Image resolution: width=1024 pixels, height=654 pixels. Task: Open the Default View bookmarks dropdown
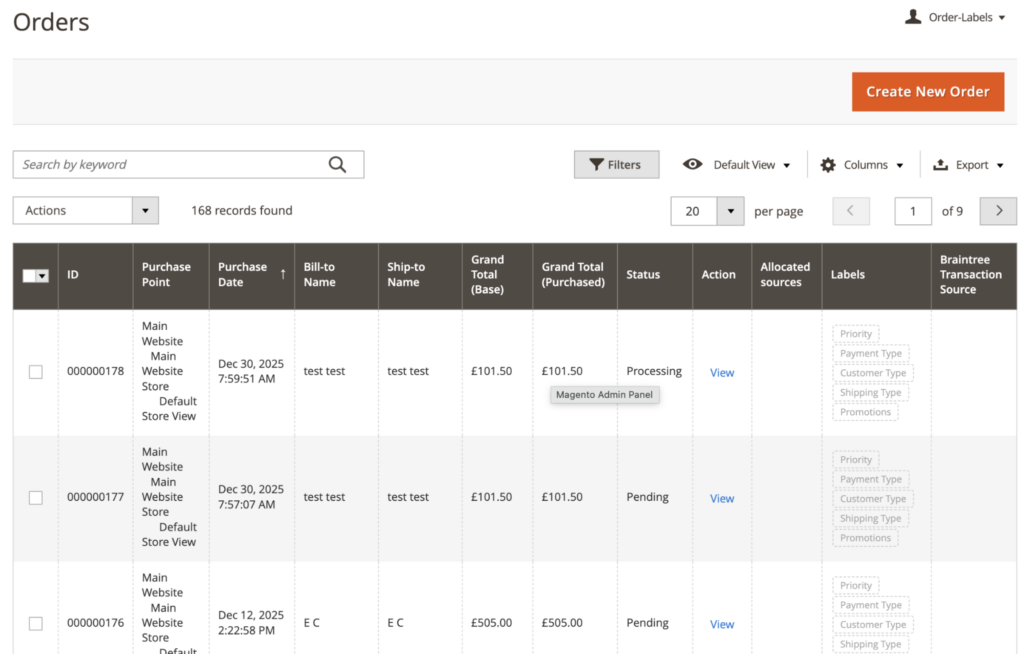737,165
